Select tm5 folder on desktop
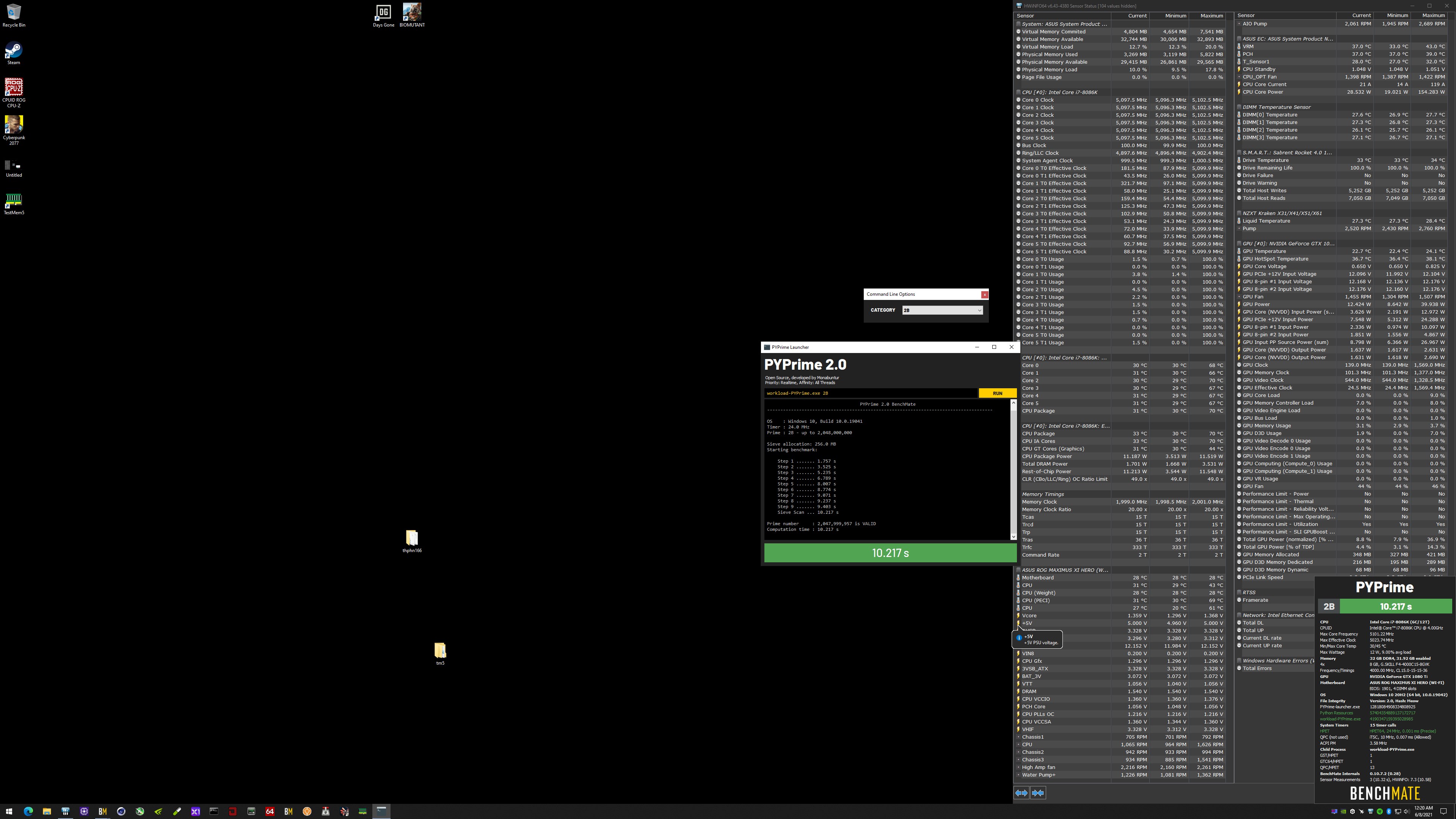This screenshot has height=819, width=1456. click(440, 653)
